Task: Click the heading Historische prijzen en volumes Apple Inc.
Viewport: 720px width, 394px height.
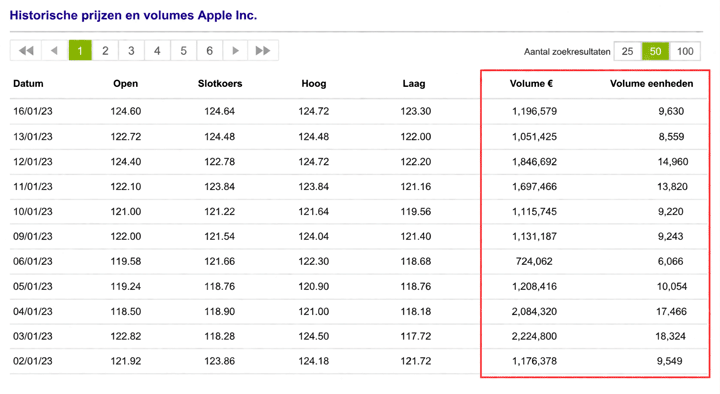Action: tap(133, 15)
